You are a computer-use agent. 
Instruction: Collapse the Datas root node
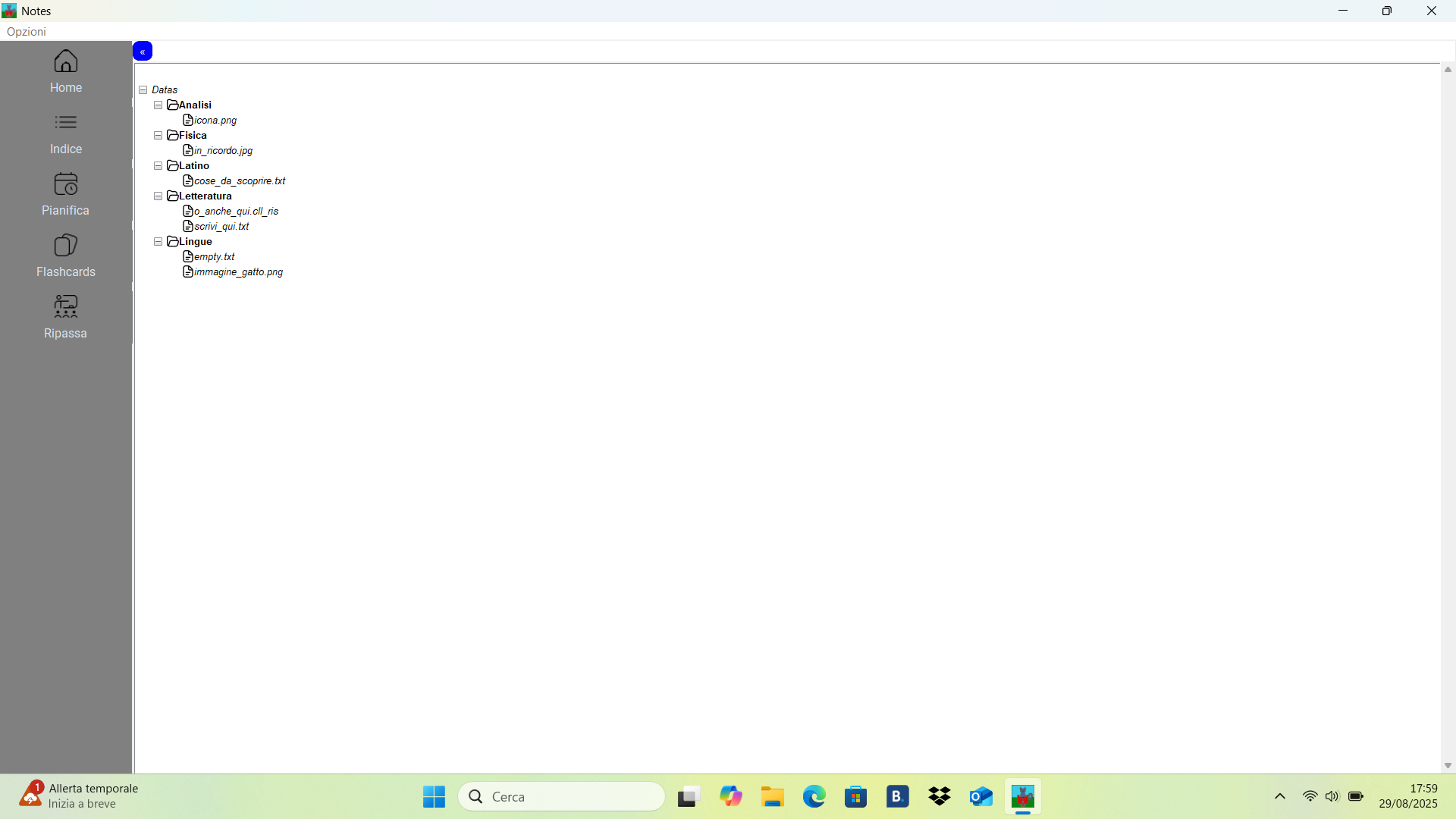pos(143,90)
